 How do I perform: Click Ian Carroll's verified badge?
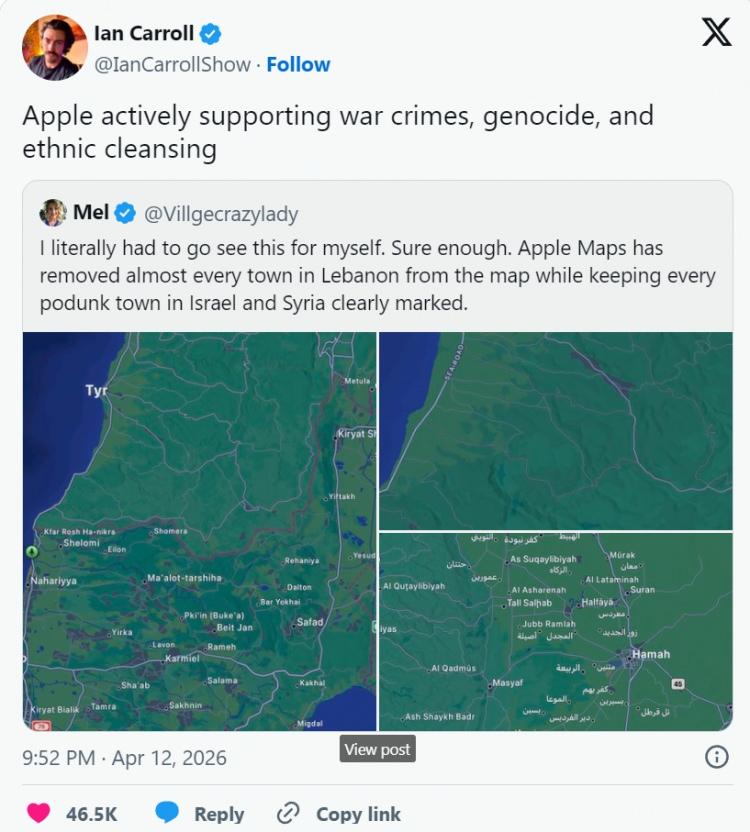click(210, 34)
